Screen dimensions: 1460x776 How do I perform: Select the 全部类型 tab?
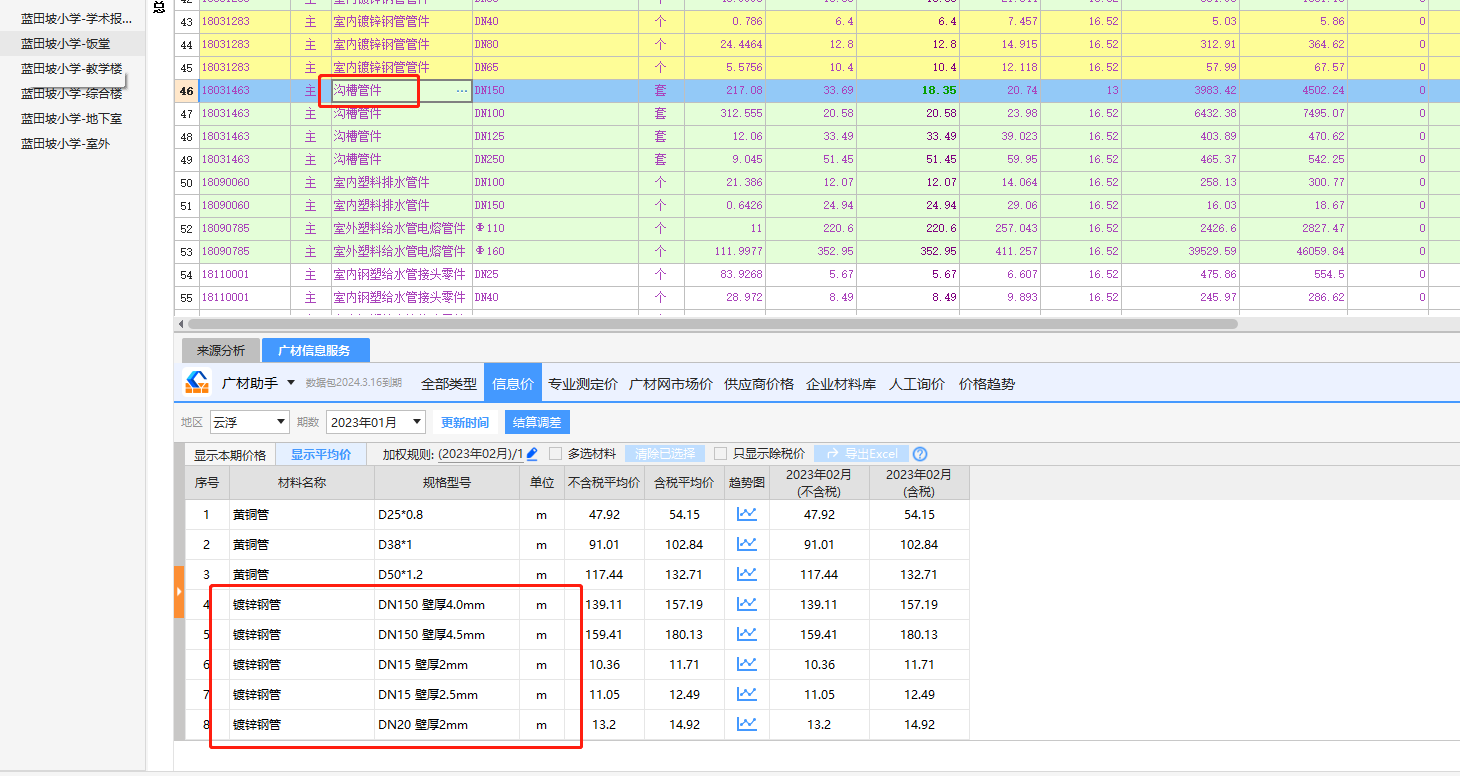point(449,384)
